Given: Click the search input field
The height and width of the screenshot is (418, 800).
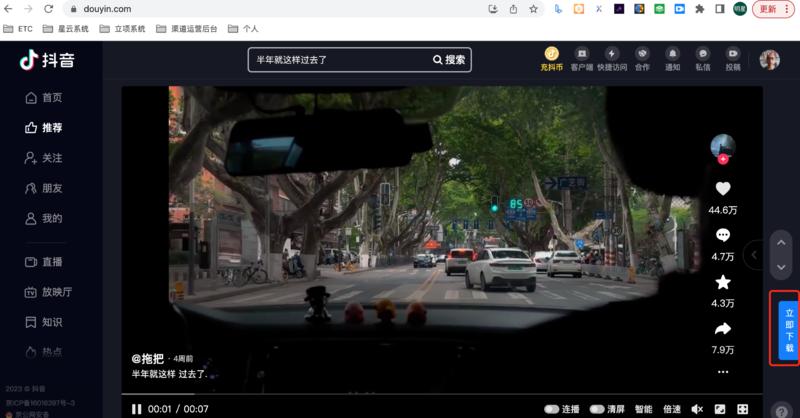Looking at the screenshot, I should [339, 60].
